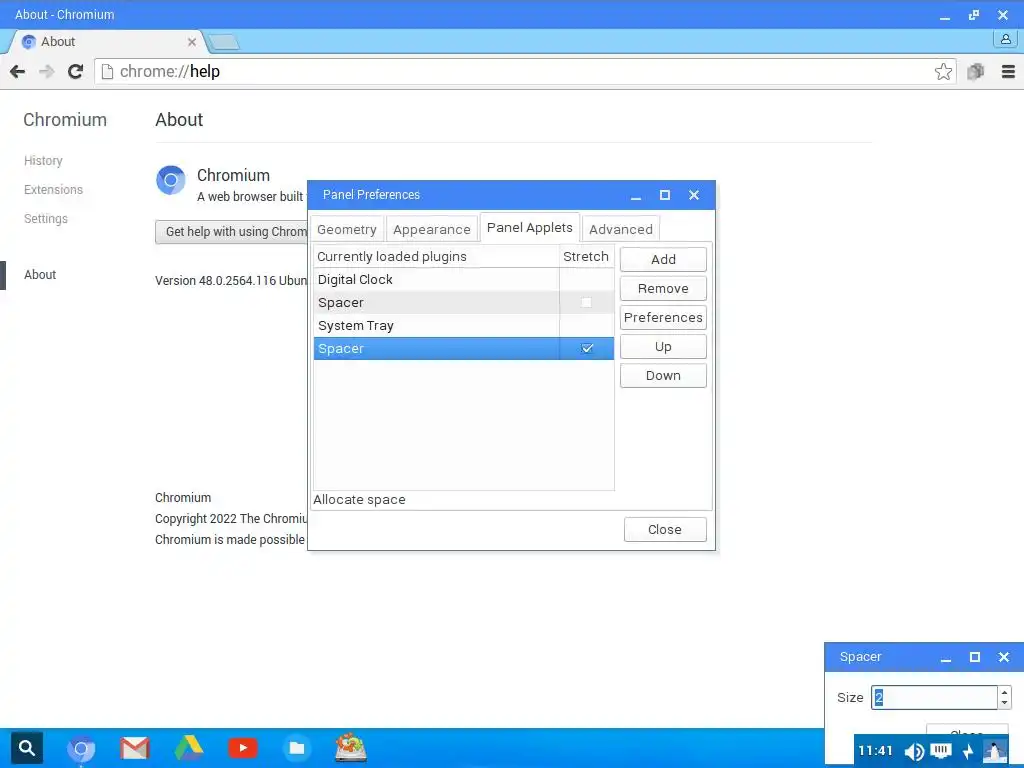Close the Spacer dialog with X
Viewport: 1024px width, 768px height.
(1004, 657)
